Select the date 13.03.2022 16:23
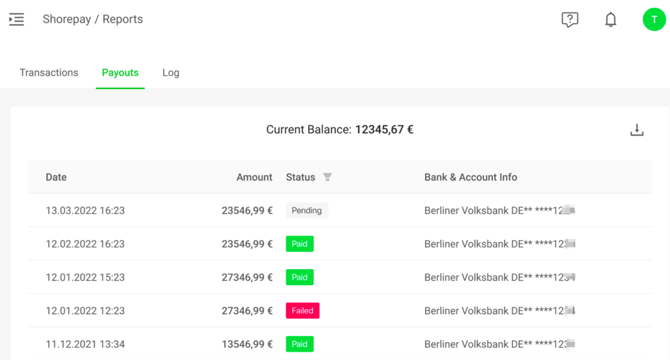The width and height of the screenshot is (670, 360). point(85,211)
